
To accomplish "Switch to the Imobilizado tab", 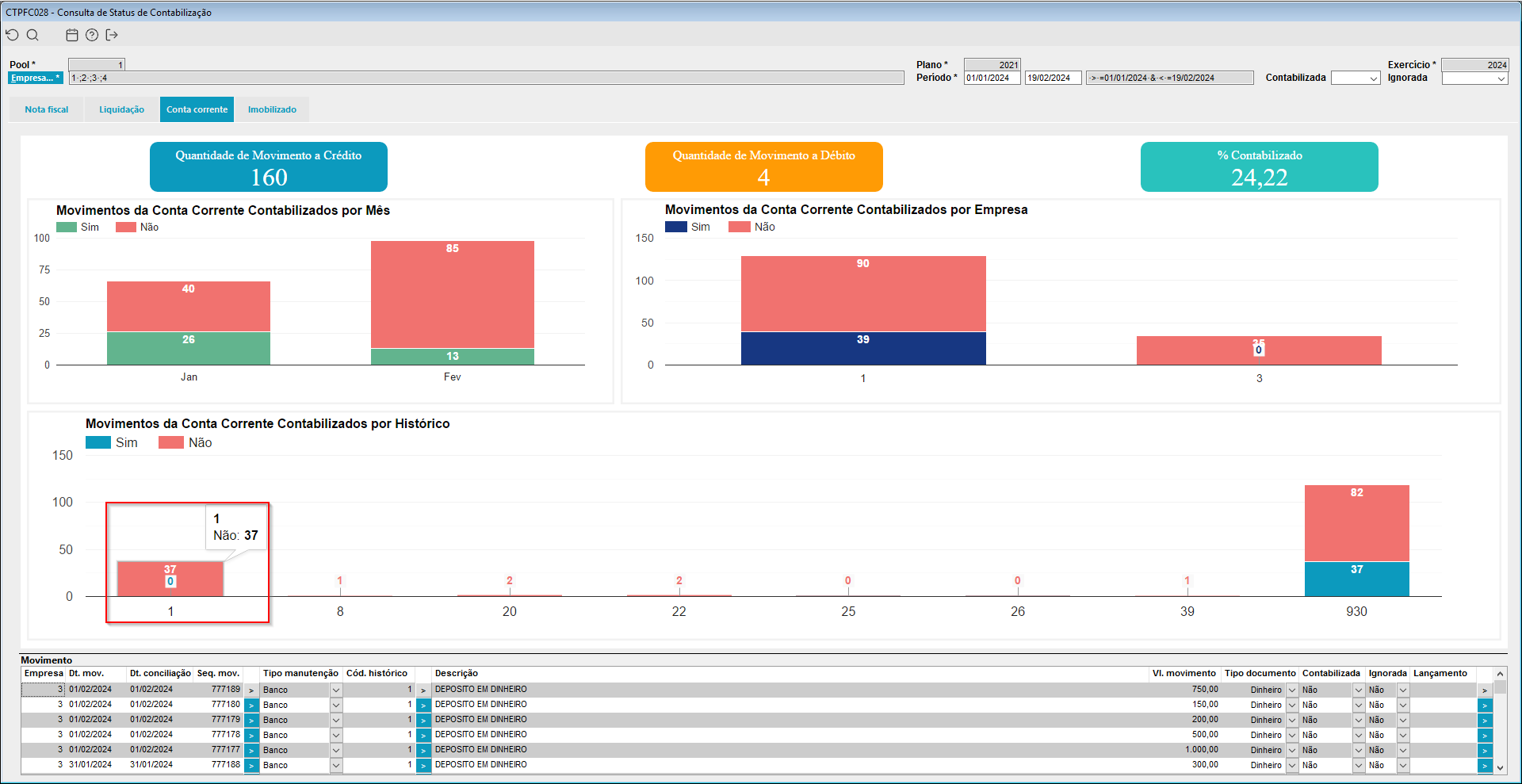I will (272, 109).
